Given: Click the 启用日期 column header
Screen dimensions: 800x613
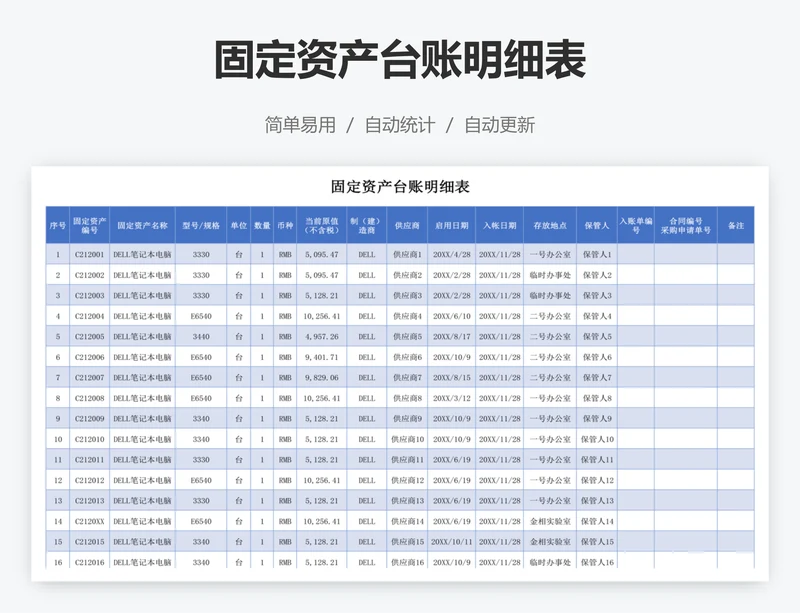Looking at the screenshot, I should [452, 226].
